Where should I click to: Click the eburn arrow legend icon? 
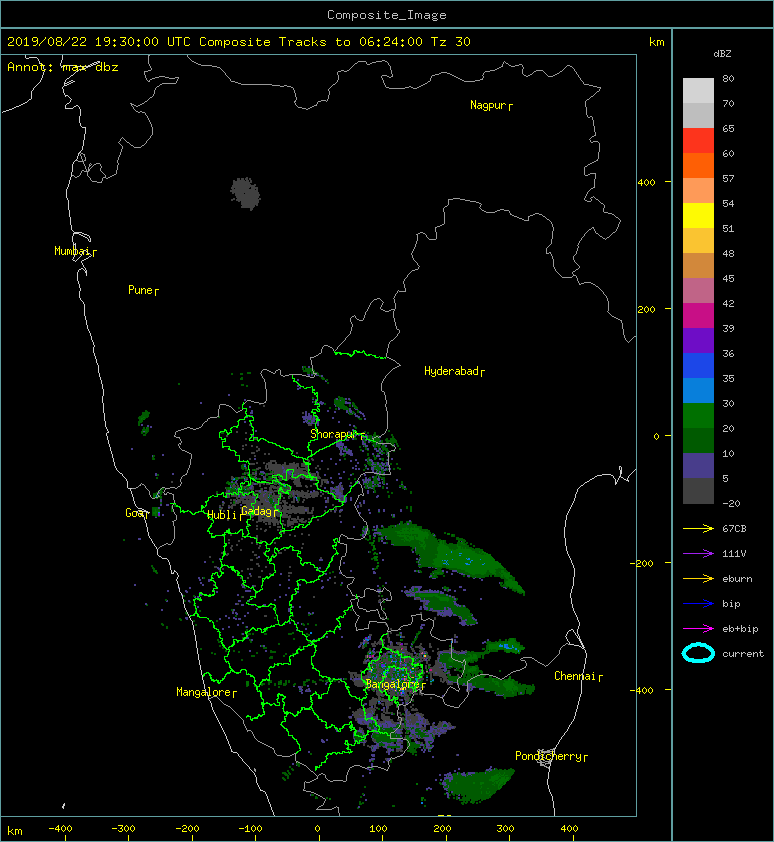point(698,578)
